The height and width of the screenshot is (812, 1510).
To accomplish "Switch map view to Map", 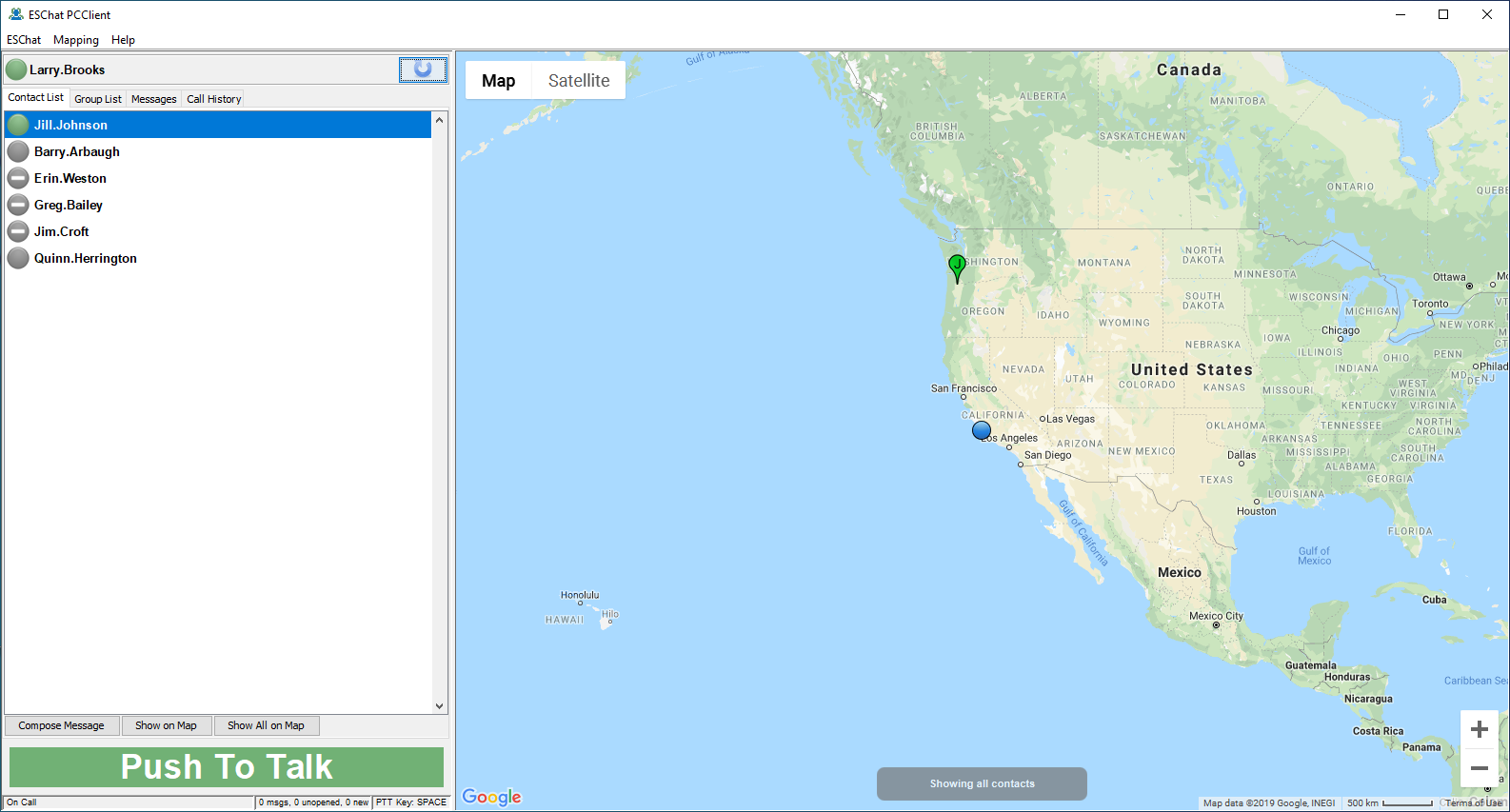I will [x=499, y=81].
